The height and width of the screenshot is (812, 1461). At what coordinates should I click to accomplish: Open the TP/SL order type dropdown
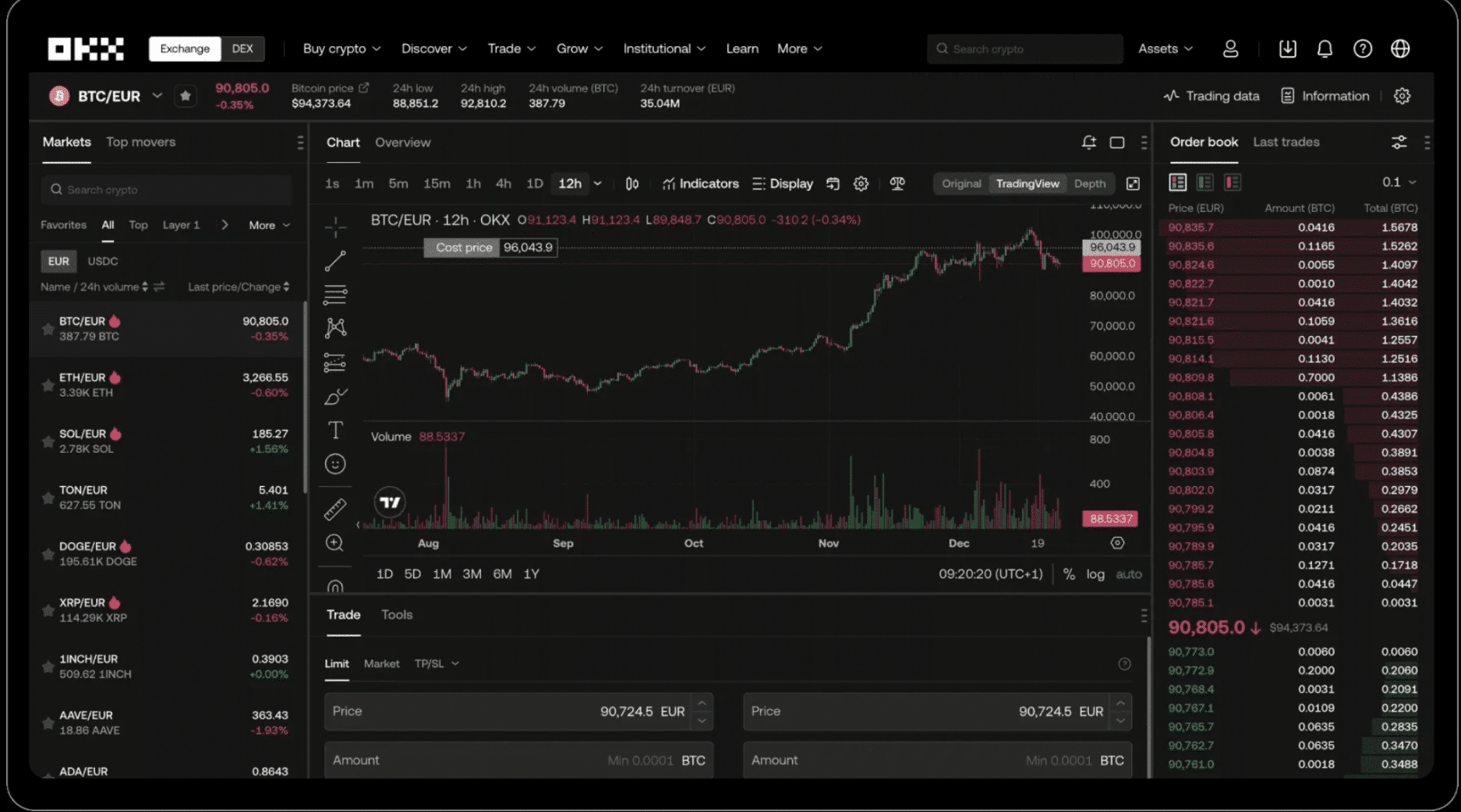point(437,664)
